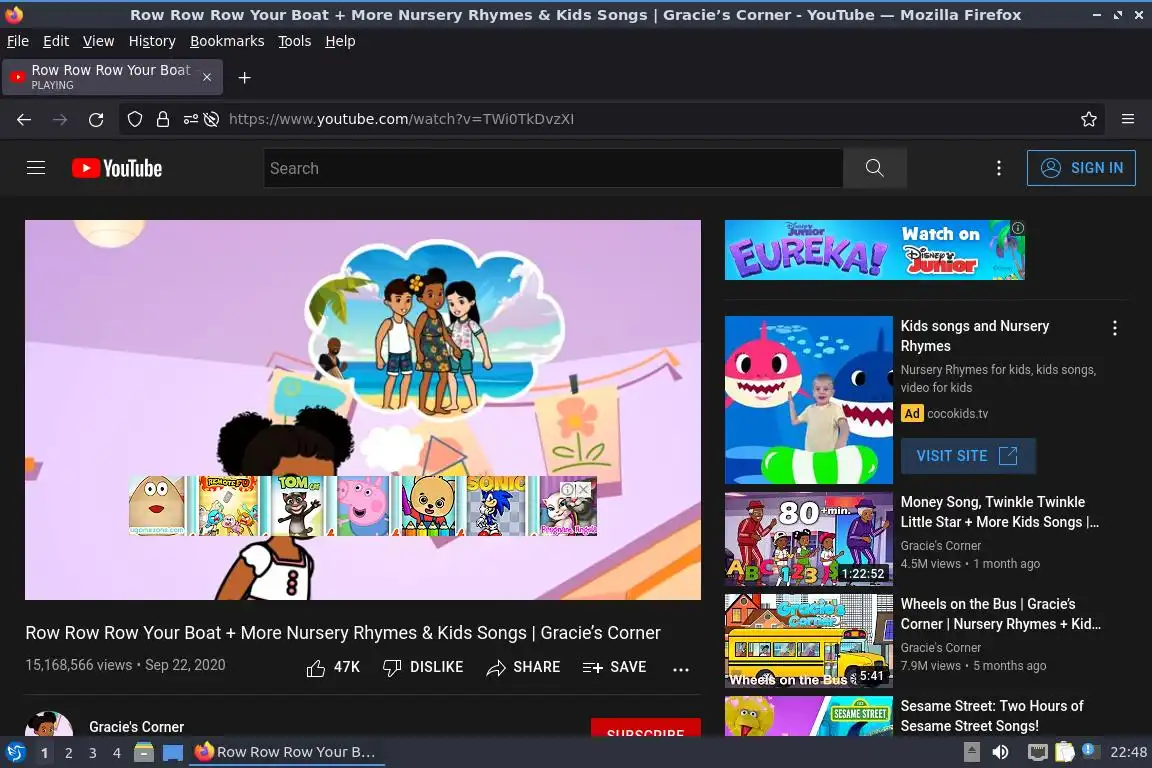The height and width of the screenshot is (768, 1152).
Task: Open tracking protection shield icon
Action: (x=134, y=119)
